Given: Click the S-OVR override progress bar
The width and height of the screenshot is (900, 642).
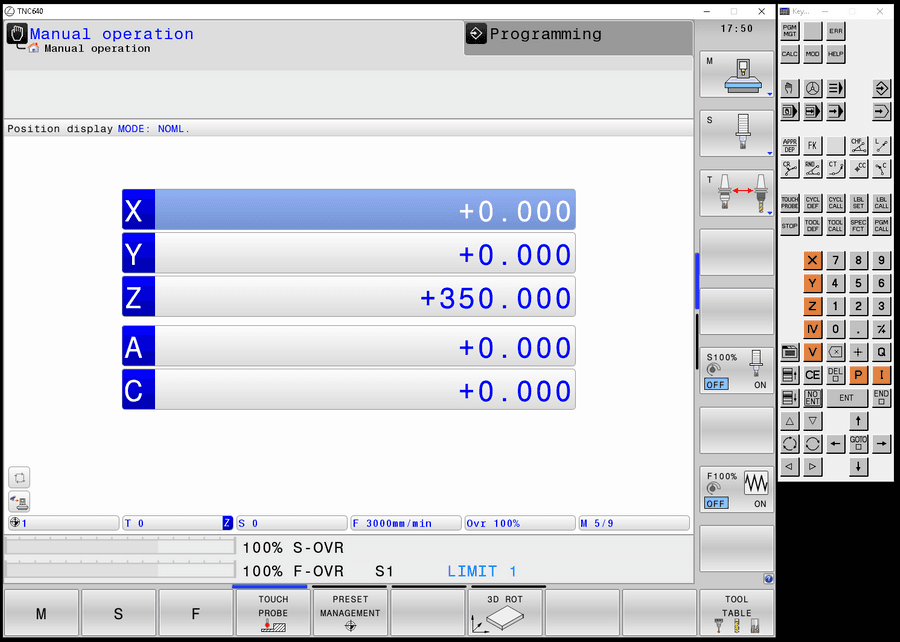Looking at the screenshot, I should (121, 548).
